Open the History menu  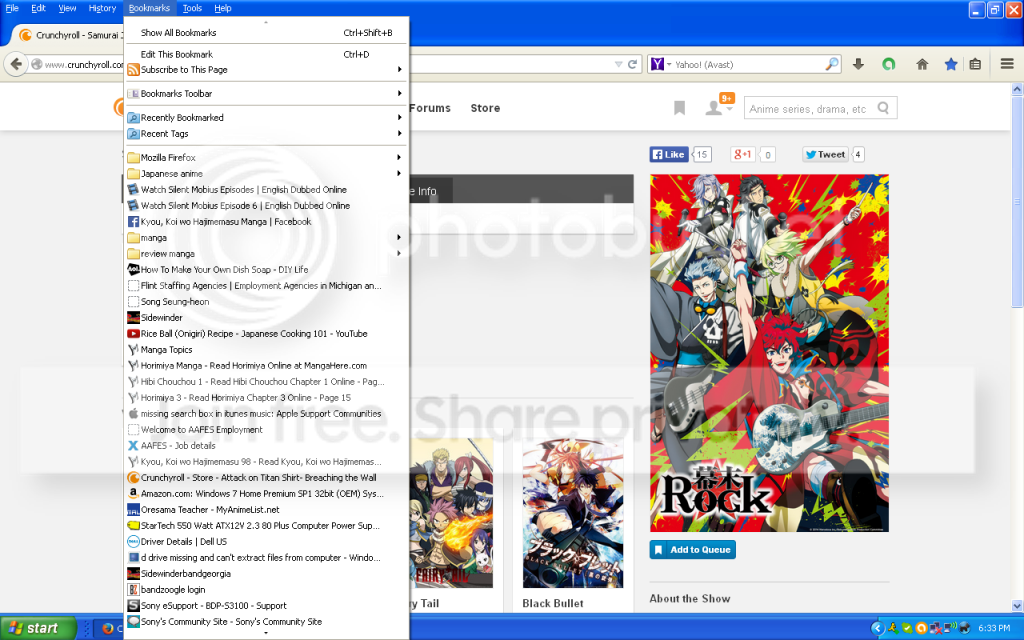coord(102,8)
